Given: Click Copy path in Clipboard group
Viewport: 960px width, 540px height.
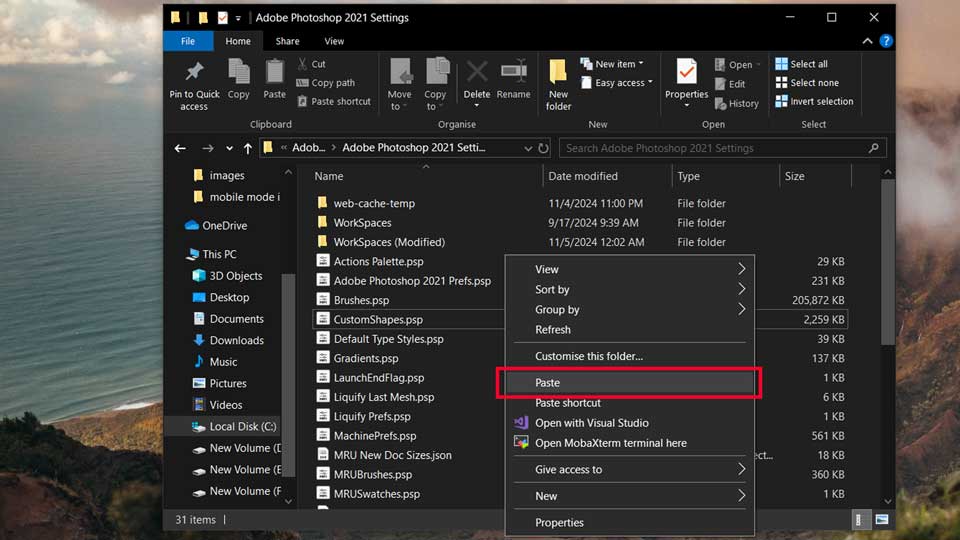Looking at the screenshot, I should tap(326, 83).
